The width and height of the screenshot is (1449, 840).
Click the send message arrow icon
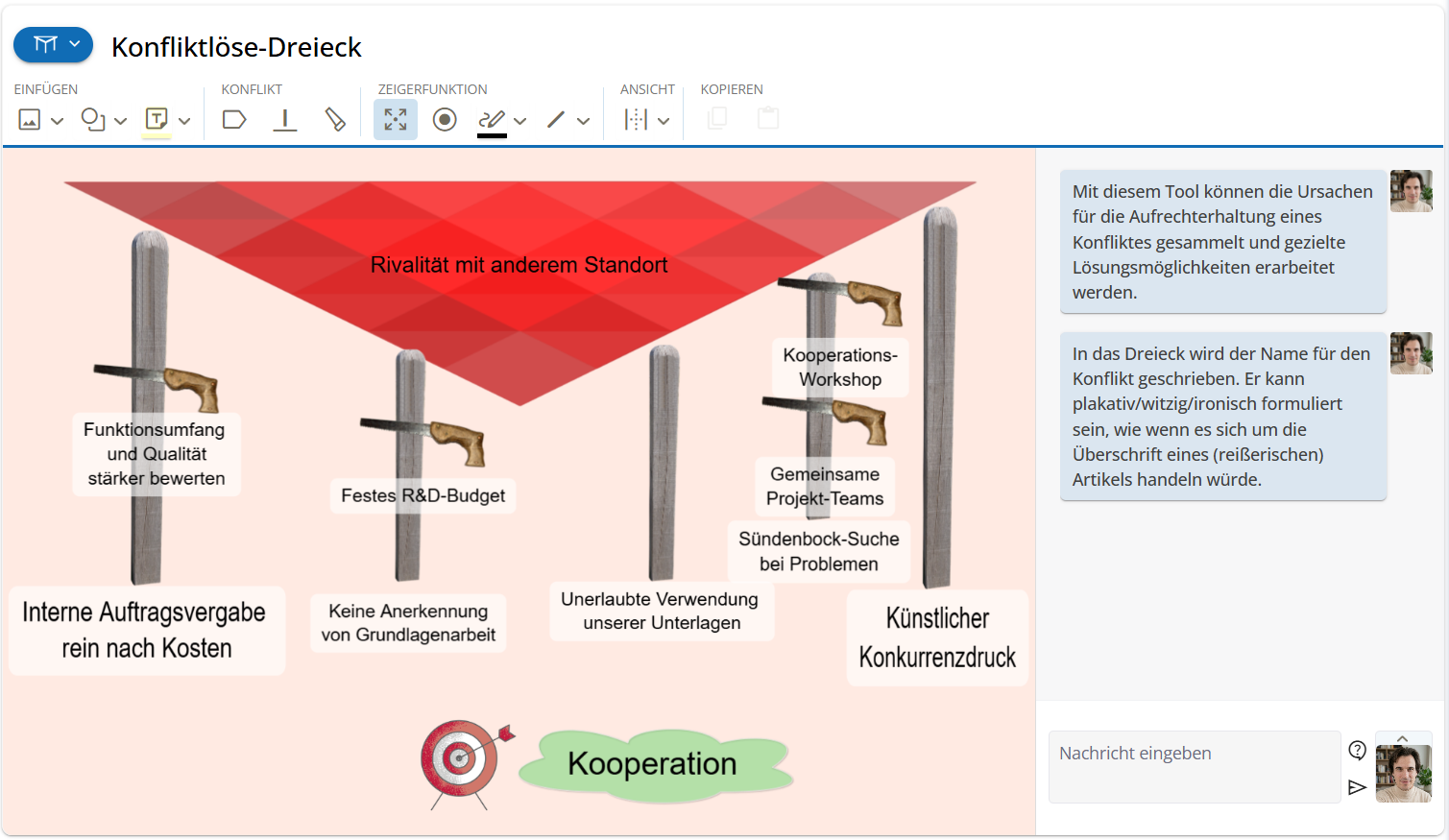pos(1357,787)
